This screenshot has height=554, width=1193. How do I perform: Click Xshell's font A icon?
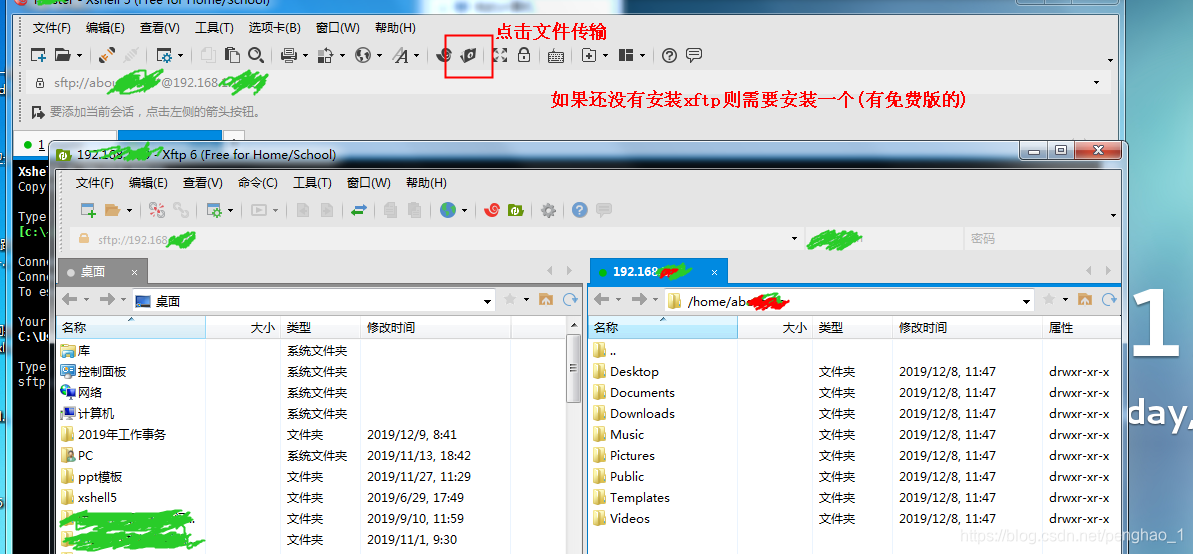tap(401, 55)
